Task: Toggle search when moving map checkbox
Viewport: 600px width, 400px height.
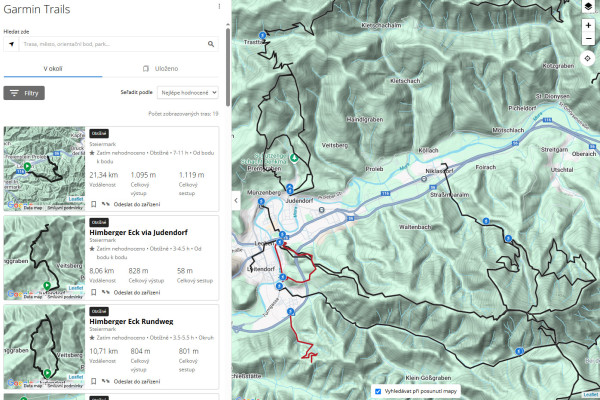Action: 378,391
